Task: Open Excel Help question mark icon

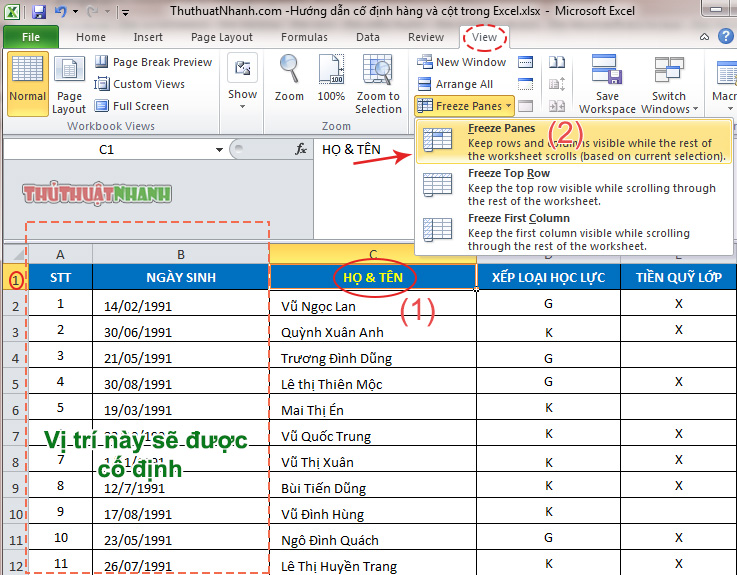Action: coord(726,36)
